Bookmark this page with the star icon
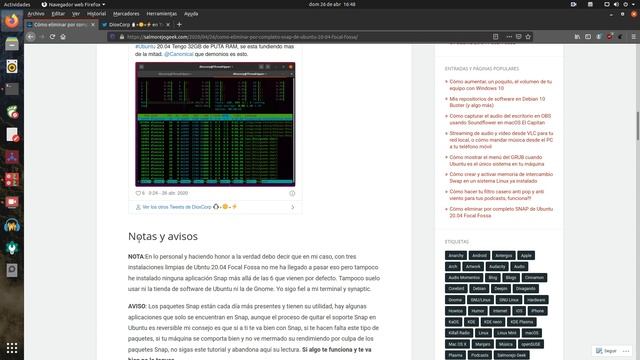640x360 pixels. pyautogui.click(x=528, y=37)
